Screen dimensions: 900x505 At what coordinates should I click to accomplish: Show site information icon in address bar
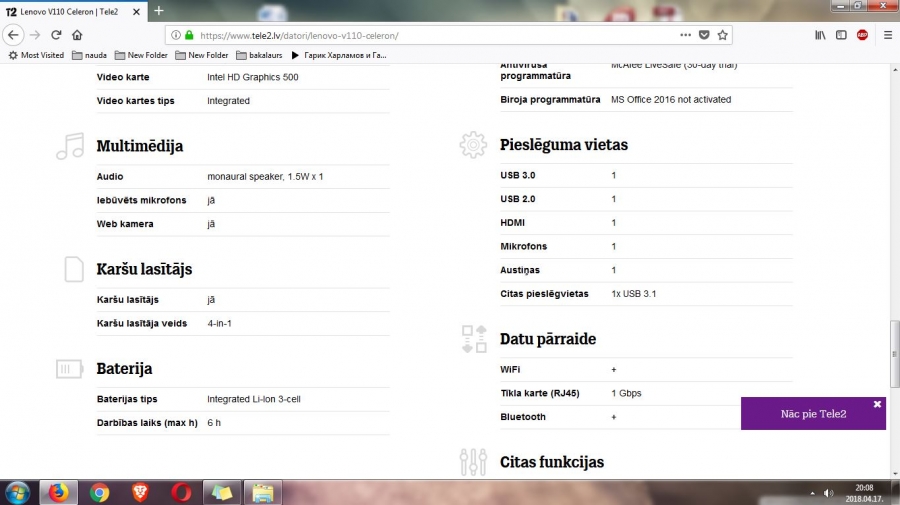point(176,35)
